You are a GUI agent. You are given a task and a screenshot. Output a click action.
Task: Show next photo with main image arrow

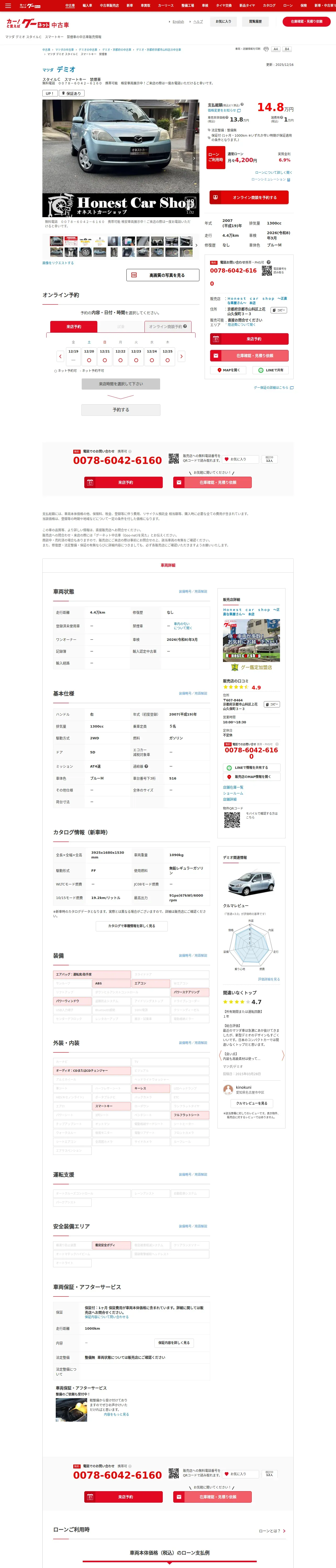point(194,158)
